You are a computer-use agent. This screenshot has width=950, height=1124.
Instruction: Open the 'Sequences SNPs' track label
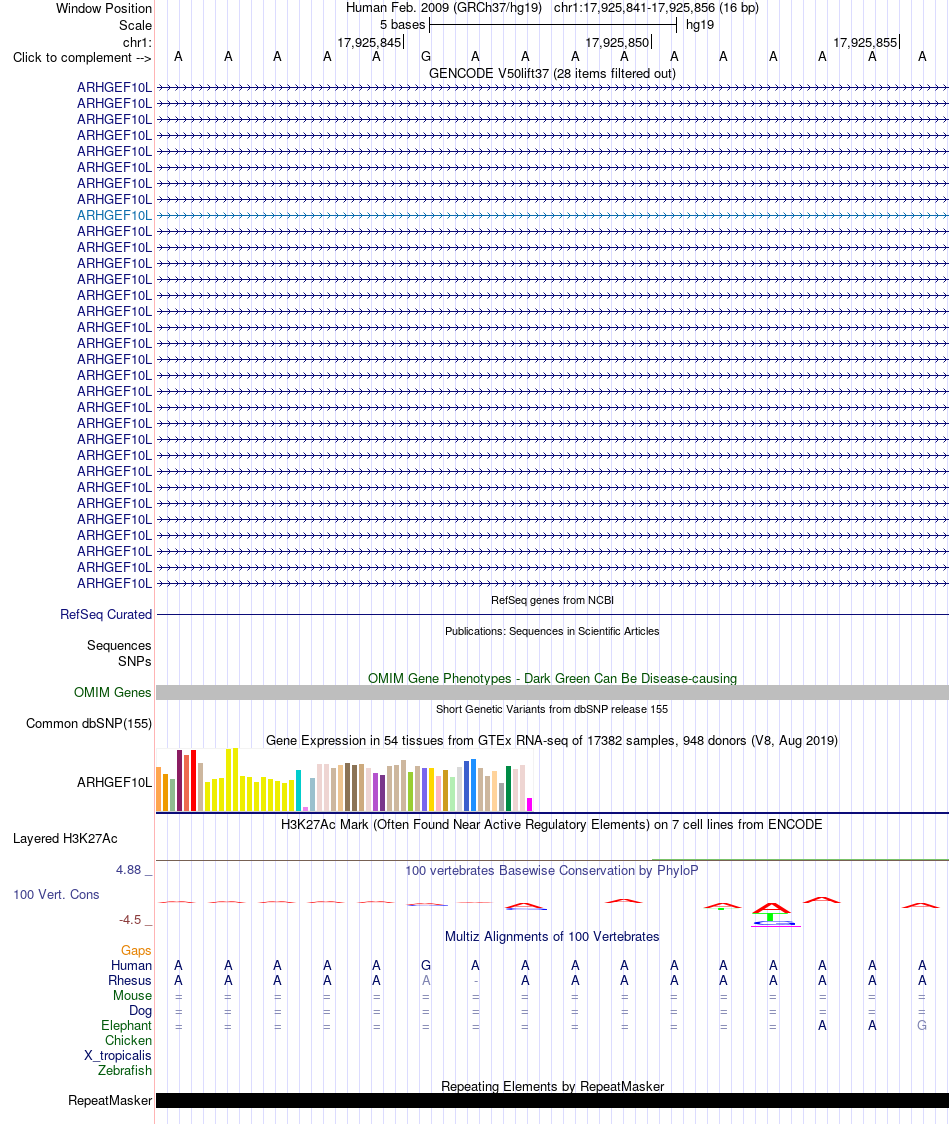(x=119, y=653)
